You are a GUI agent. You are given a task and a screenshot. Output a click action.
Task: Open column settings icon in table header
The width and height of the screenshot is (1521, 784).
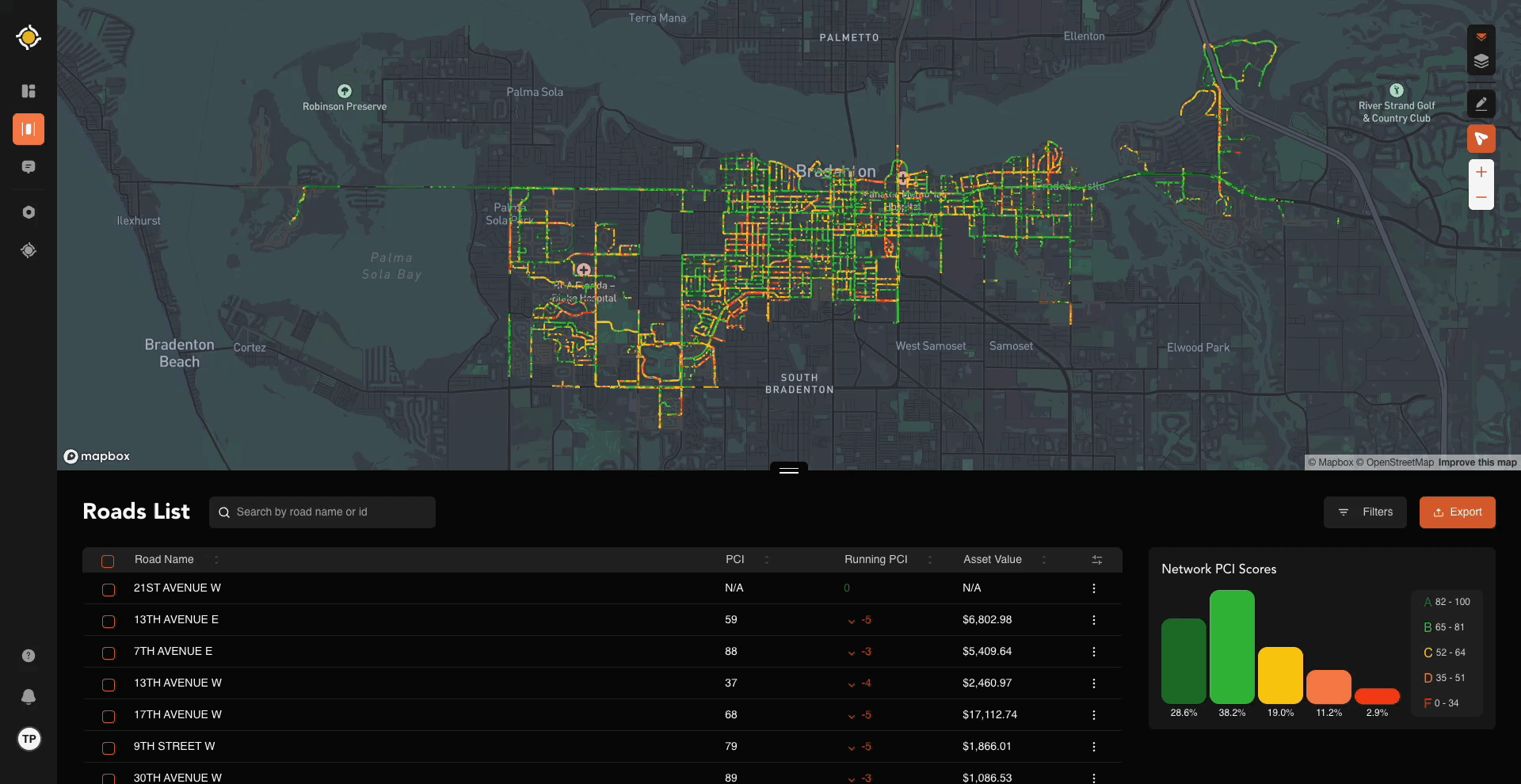point(1096,560)
